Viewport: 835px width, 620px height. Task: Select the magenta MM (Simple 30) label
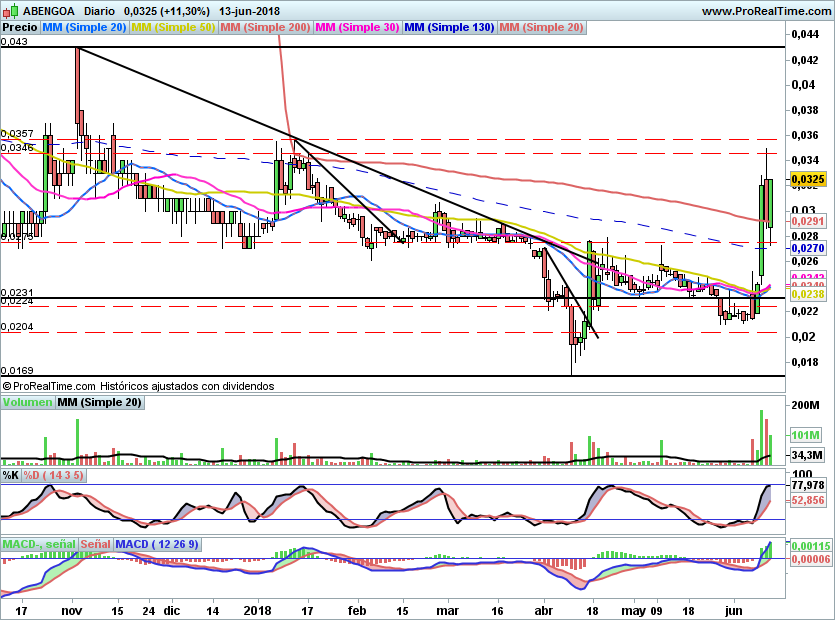click(357, 27)
